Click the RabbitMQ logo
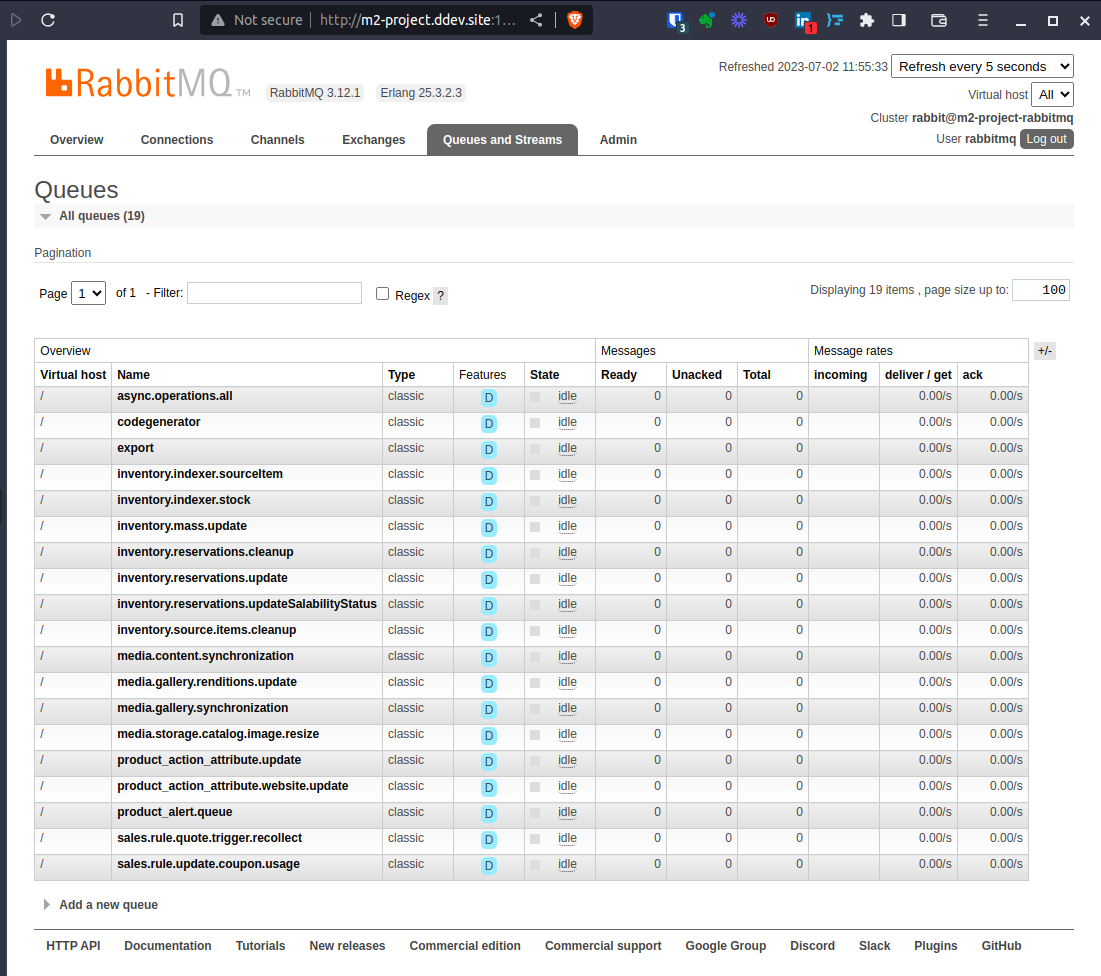Viewport: 1101px width, 976px height. [x=147, y=83]
